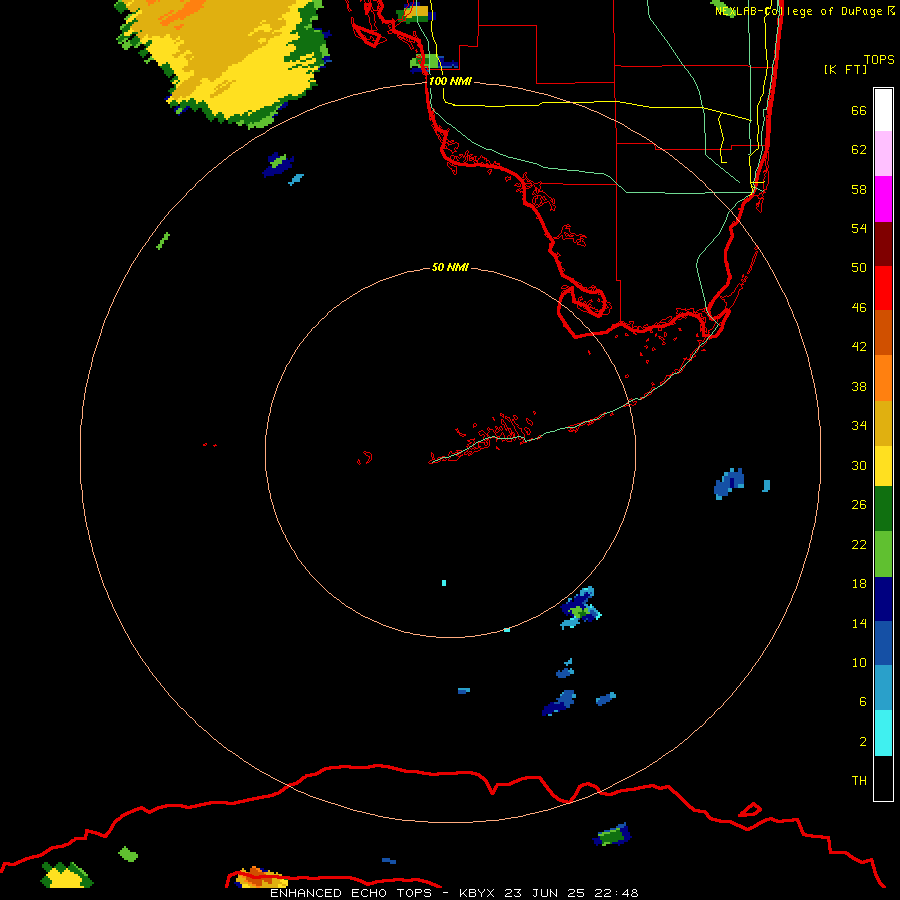
Task: Click the legend value "14"
Action: click(859, 623)
